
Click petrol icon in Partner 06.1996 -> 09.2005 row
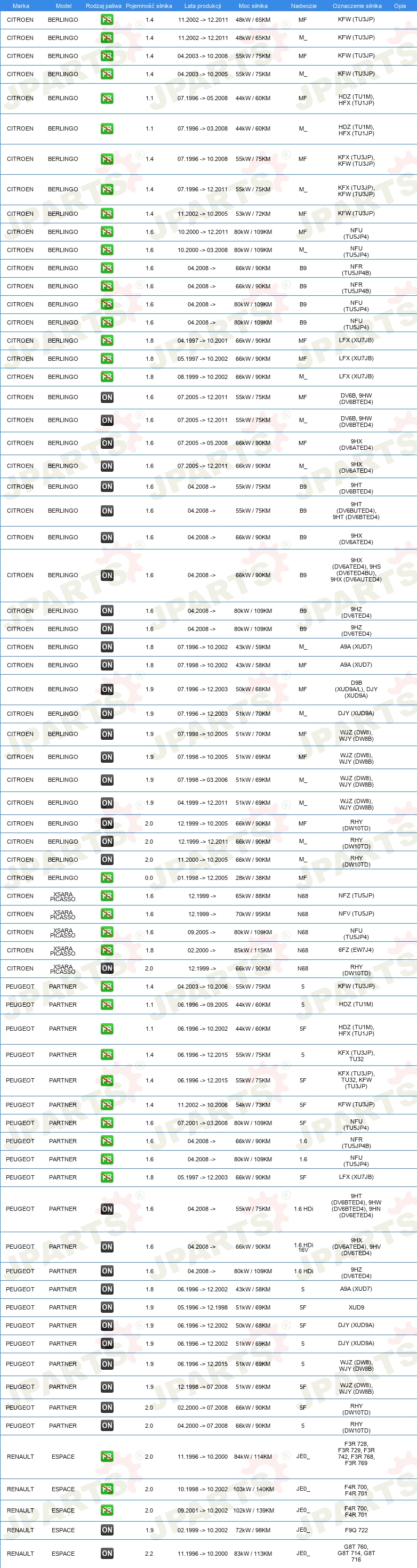tap(107, 1005)
